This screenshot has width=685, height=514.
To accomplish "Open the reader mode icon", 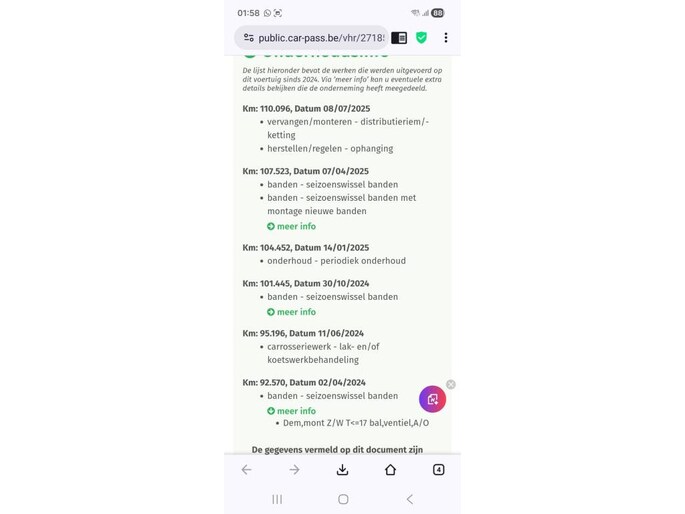I will 399,38.
